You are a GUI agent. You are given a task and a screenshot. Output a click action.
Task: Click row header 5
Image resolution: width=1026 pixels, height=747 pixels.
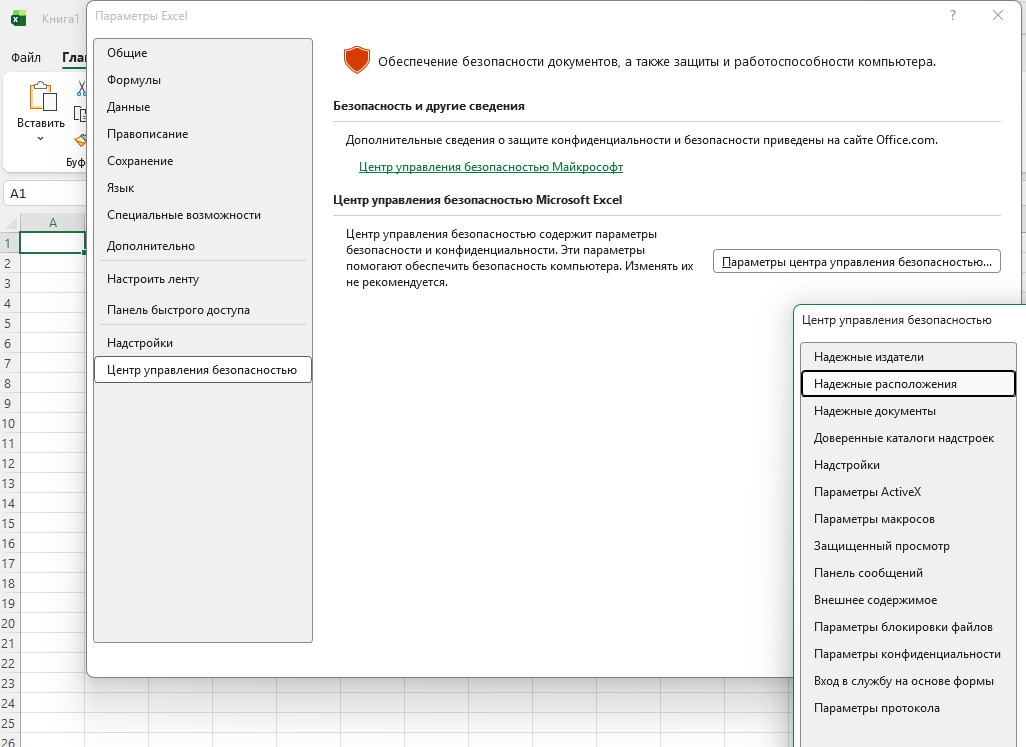pos(9,323)
